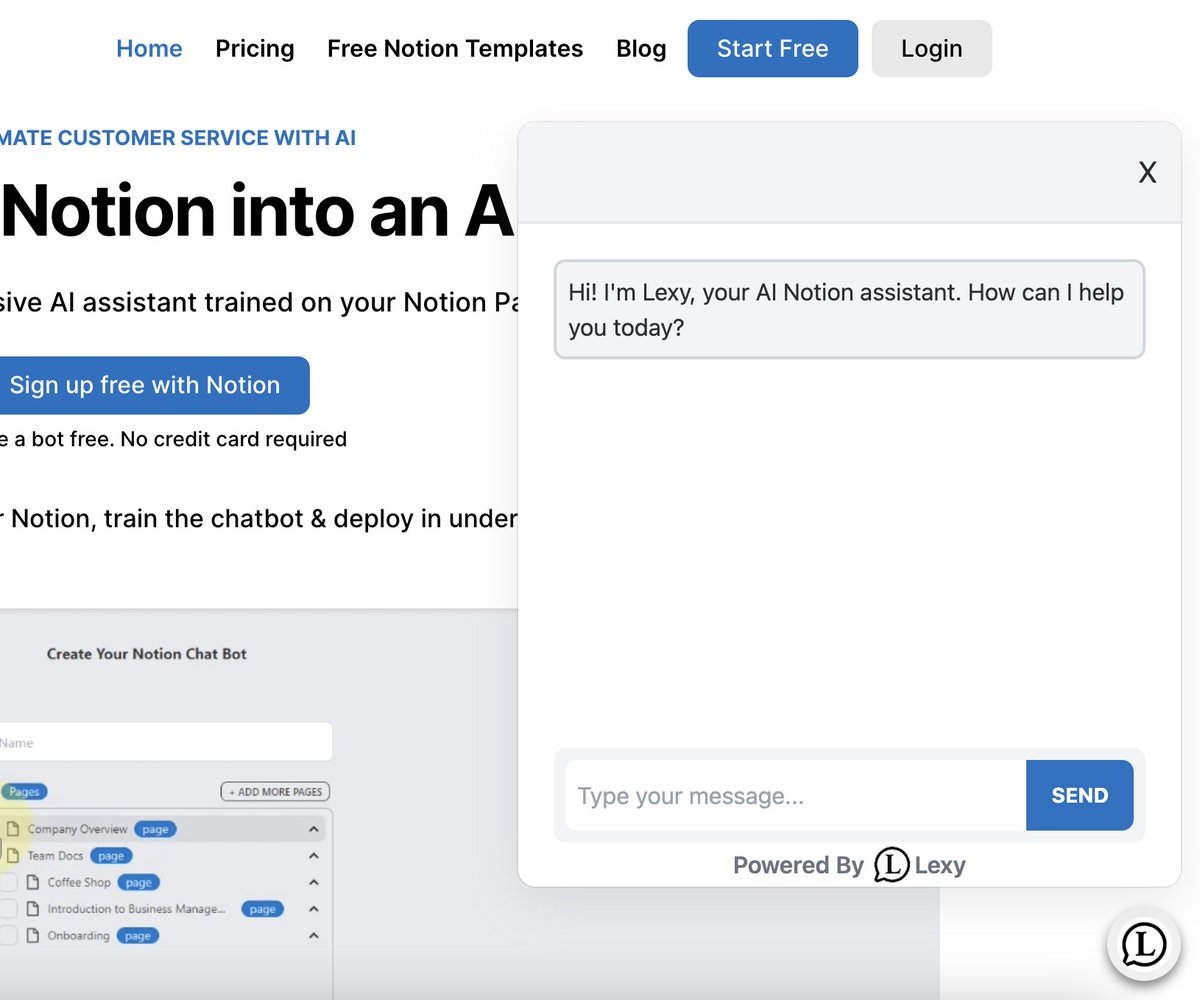The width and height of the screenshot is (1200, 1000).
Task: Collapse the Coffee Shop row chevron
Action: 314,883
